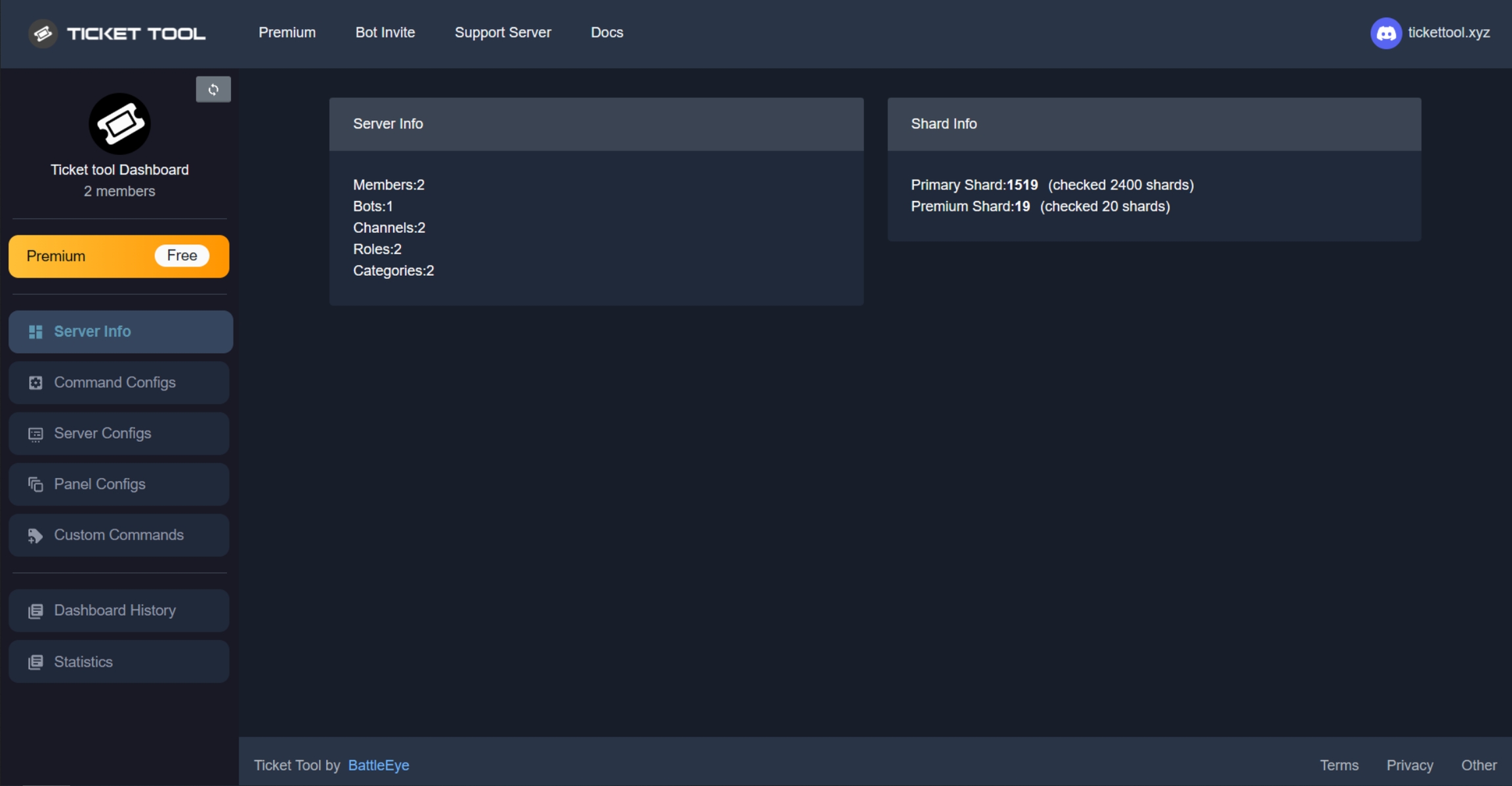Go to the Support Server link
The height and width of the screenshot is (786, 1512).
point(503,32)
